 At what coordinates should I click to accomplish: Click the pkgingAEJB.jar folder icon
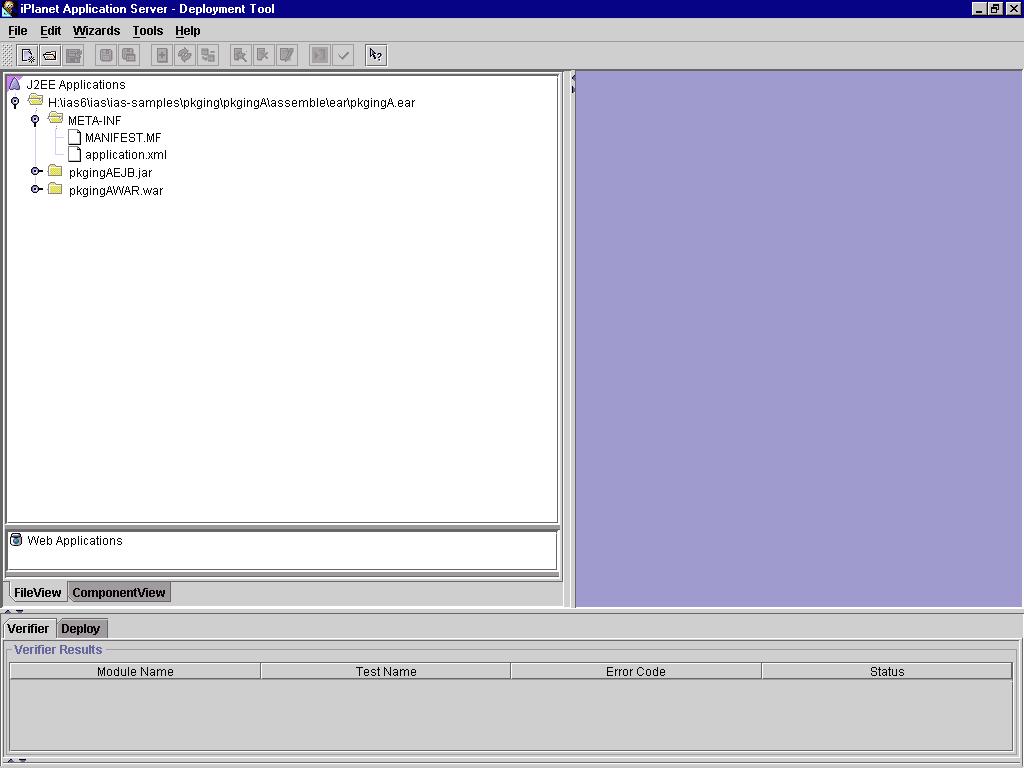coord(56,171)
